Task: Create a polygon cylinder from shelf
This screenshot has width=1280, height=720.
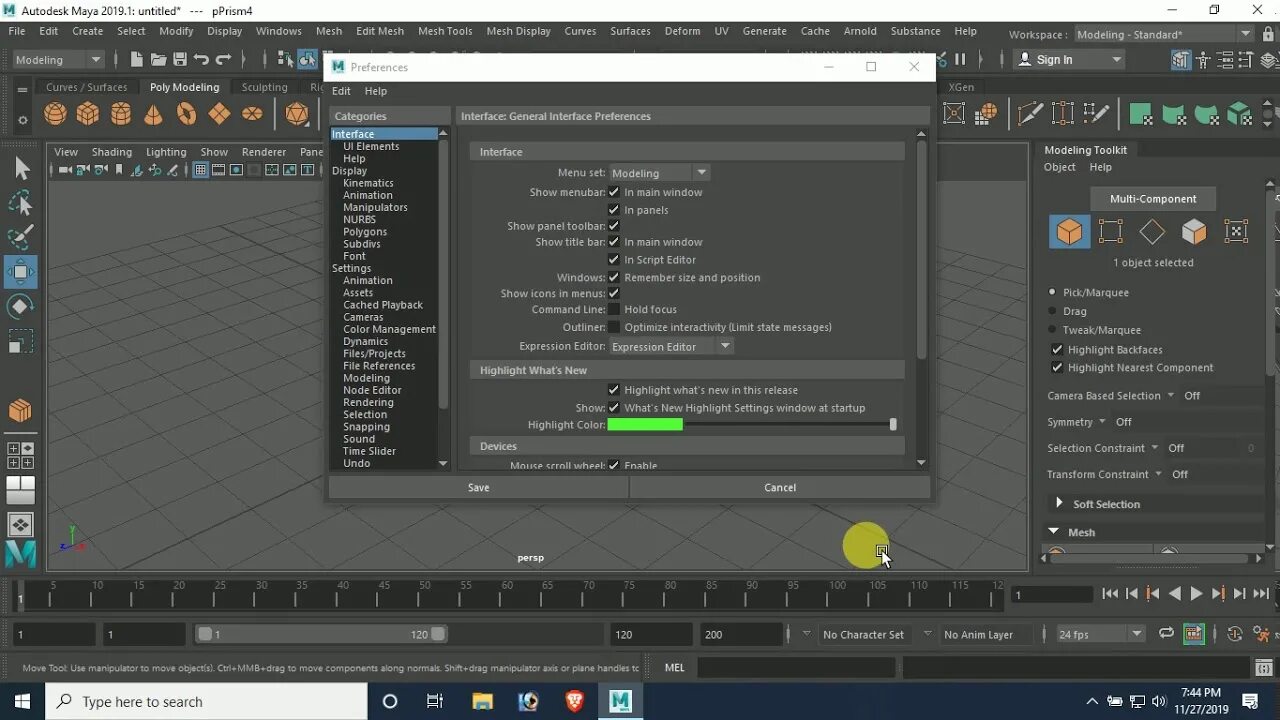Action: pyautogui.click(x=121, y=114)
